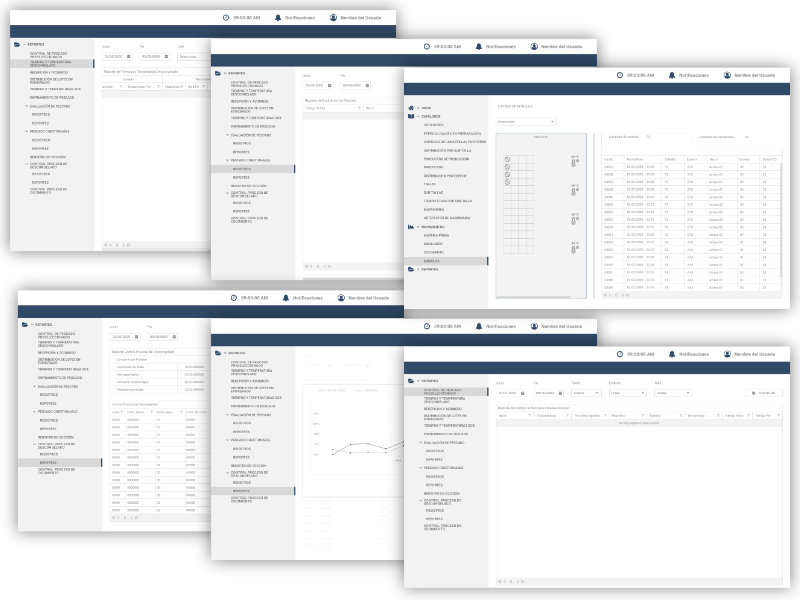Open Inicio date calendar icon beside Turno filter
This screenshot has height=600, width=800.
point(523,393)
